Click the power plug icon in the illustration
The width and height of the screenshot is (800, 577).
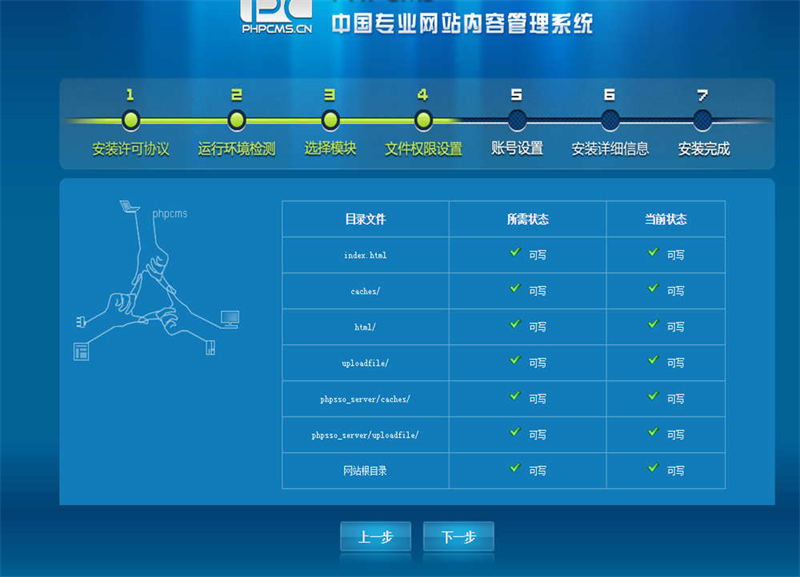point(80,321)
